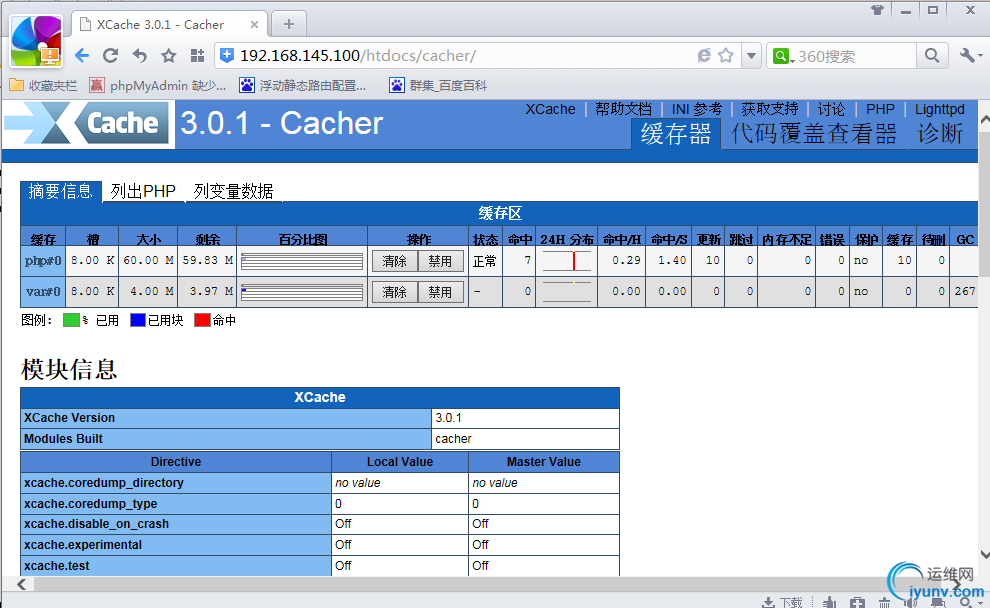Open the 浮动静态路由配置 bookmark
Viewport: 990px width, 608px height.
[302, 85]
